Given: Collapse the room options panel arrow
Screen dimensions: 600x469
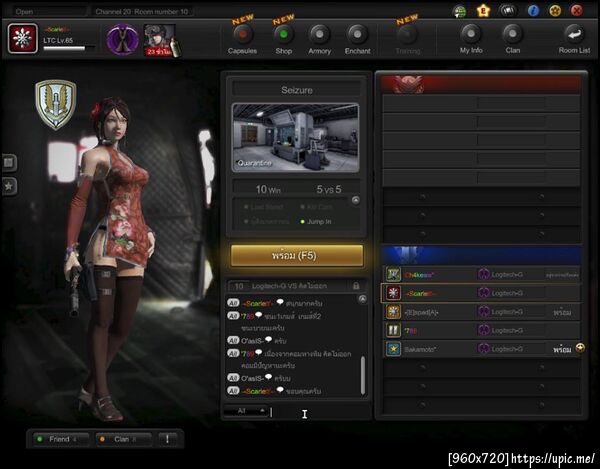Looking at the screenshot, I should 355,200.
